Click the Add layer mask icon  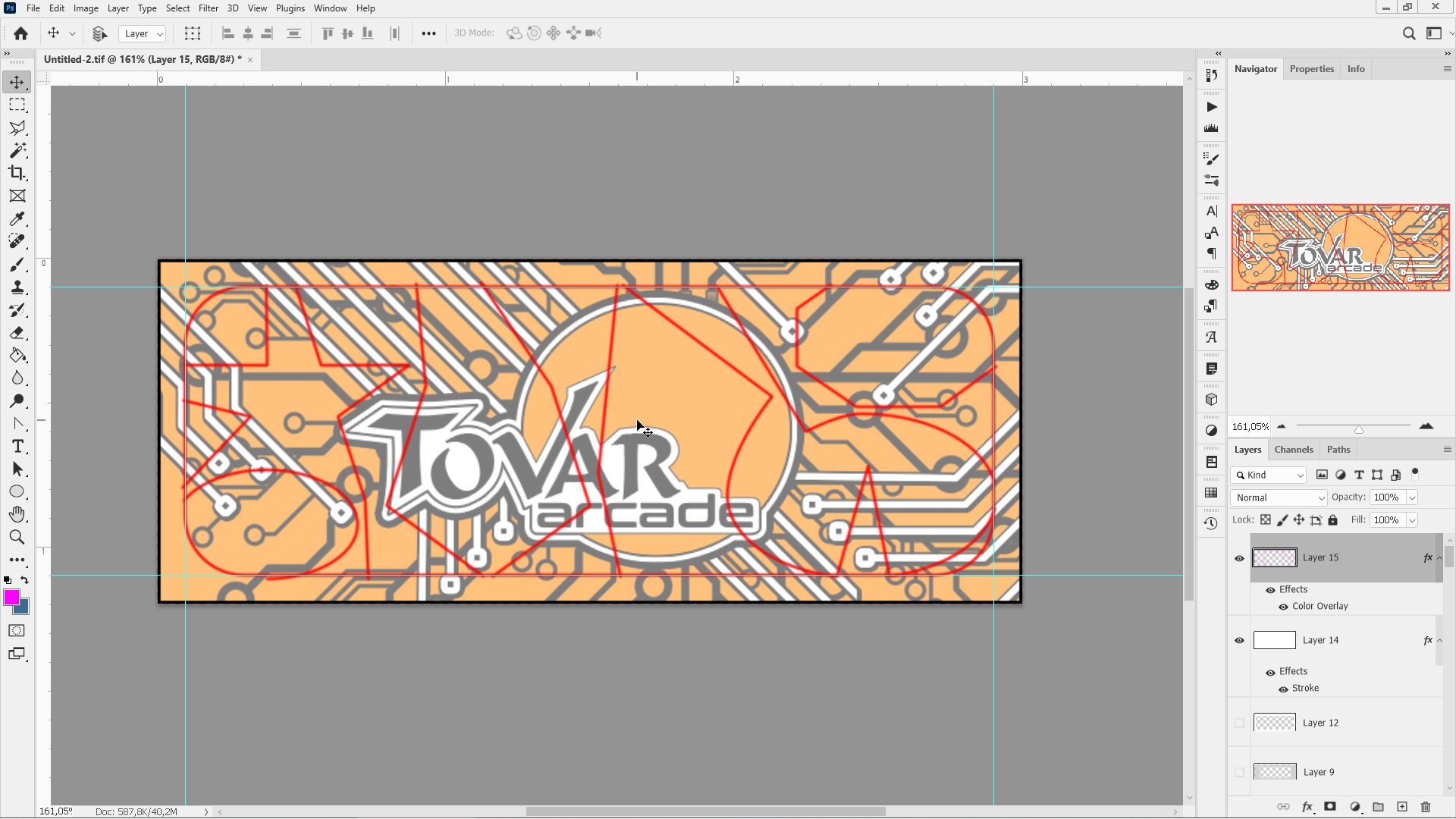(1331, 806)
